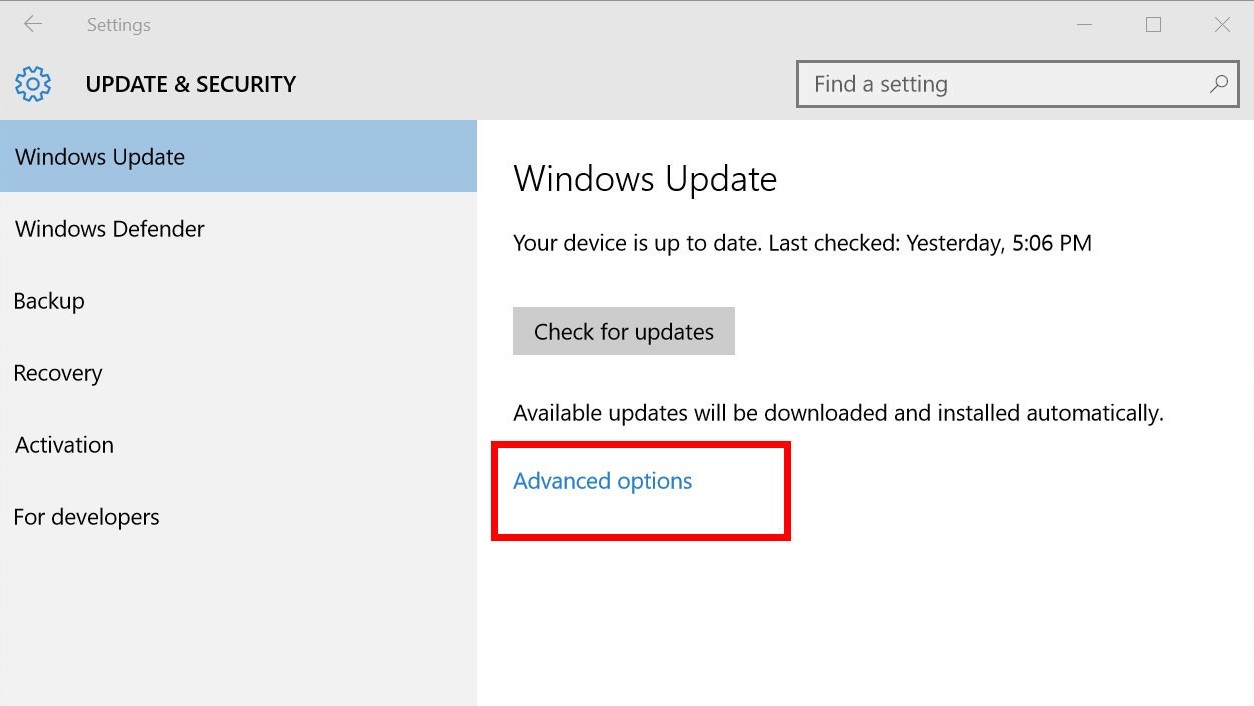1254x706 pixels.
Task: Open the Windows Defender section
Action: click(238, 228)
